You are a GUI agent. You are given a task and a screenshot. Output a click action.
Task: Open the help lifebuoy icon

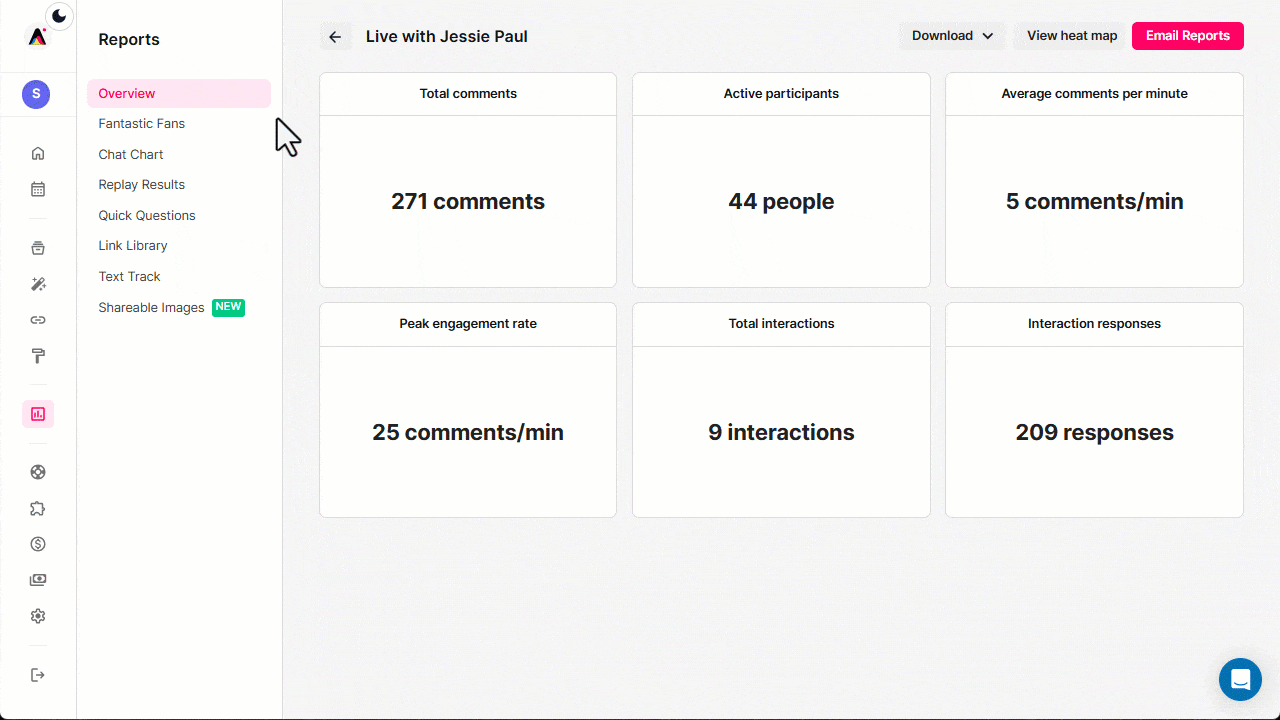38,472
